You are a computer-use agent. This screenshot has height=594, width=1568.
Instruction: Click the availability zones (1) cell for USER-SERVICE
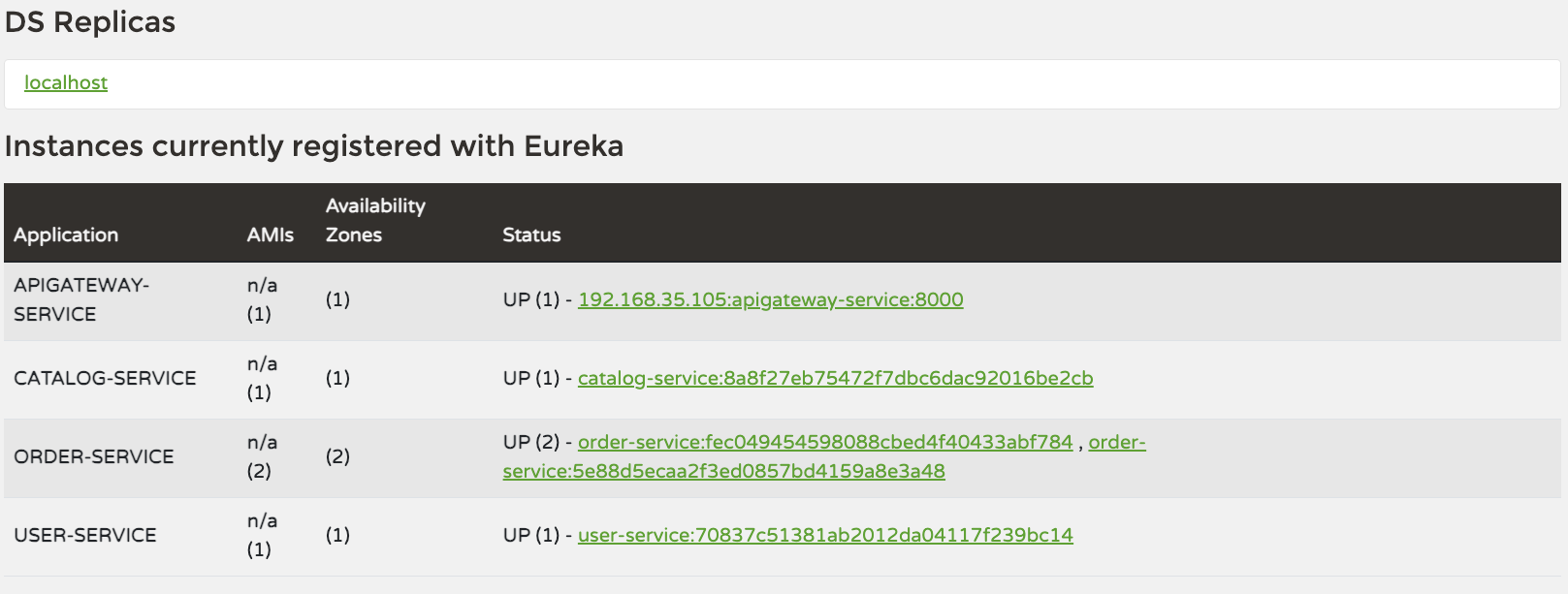(337, 535)
